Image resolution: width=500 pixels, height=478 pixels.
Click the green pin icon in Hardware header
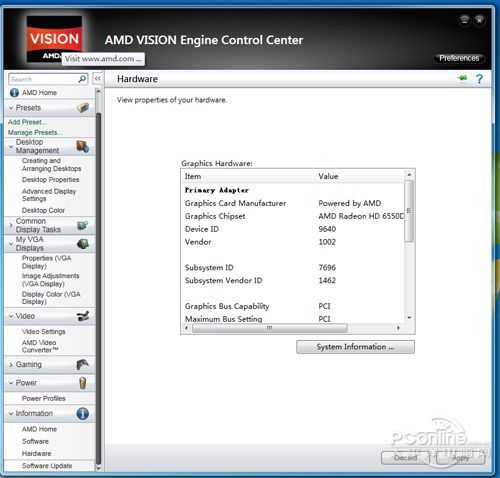pyautogui.click(x=462, y=78)
